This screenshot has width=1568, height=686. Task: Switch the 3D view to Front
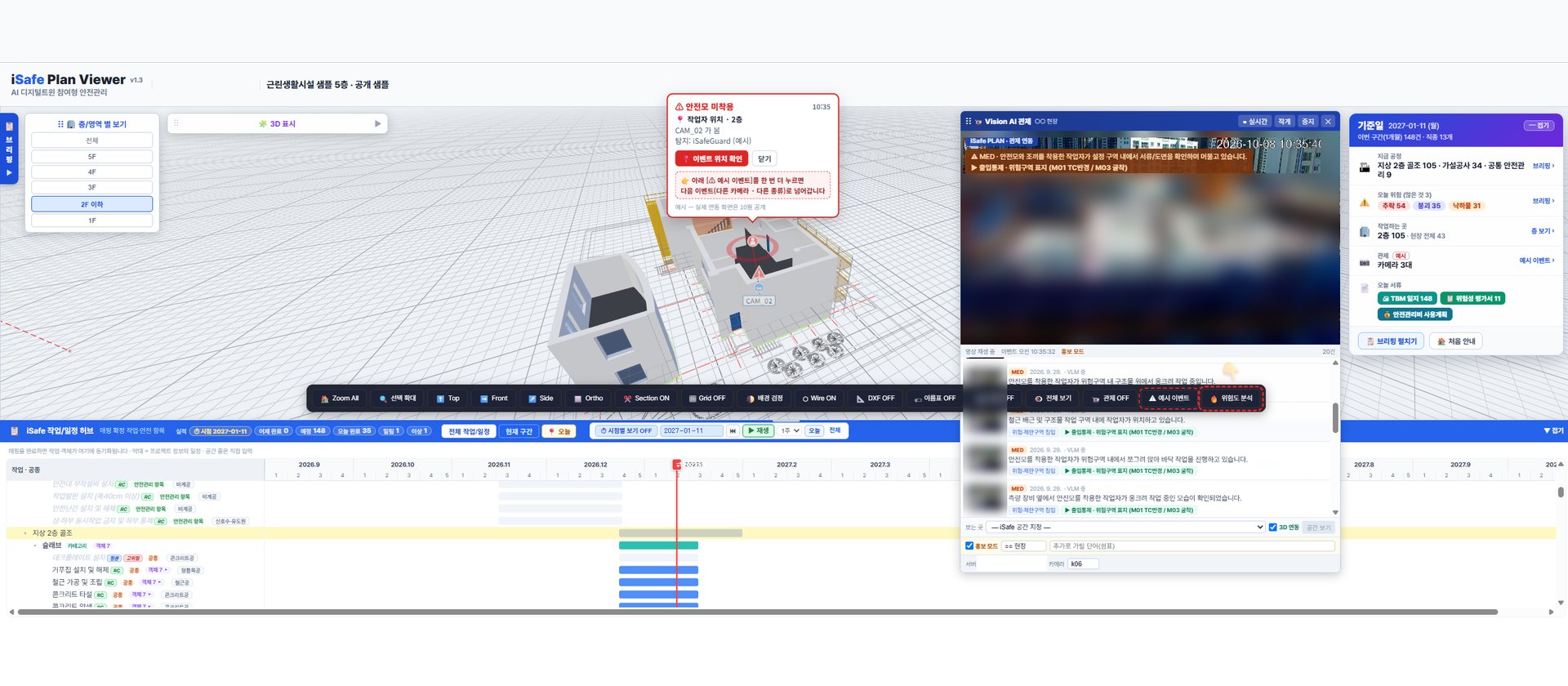494,399
